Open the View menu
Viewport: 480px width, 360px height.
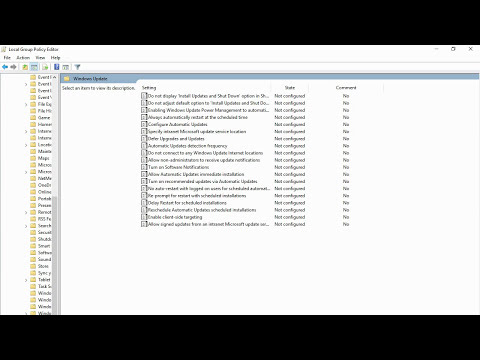pyautogui.click(x=40, y=58)
